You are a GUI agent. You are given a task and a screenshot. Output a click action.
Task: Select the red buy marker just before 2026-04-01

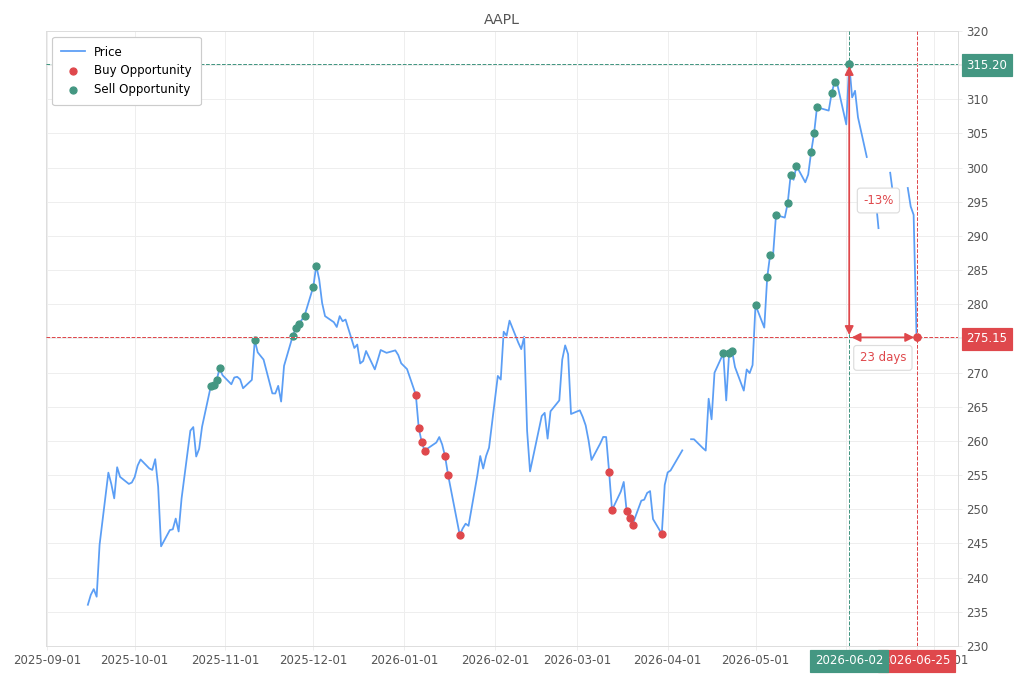[x=662, y=535]
